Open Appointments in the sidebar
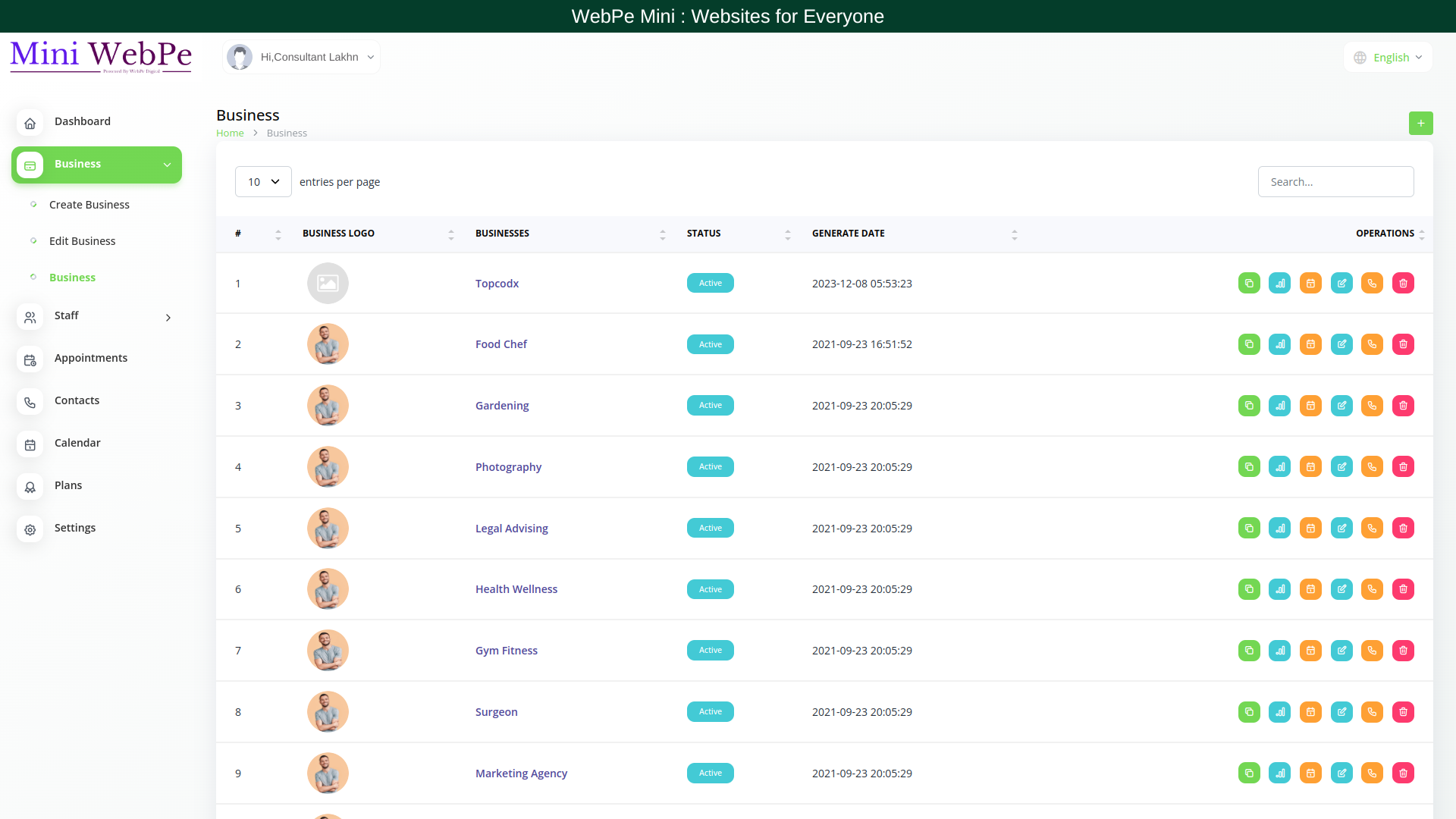Image resolution: width=1456 pixels, height=819 pixels. click(90, 358)
